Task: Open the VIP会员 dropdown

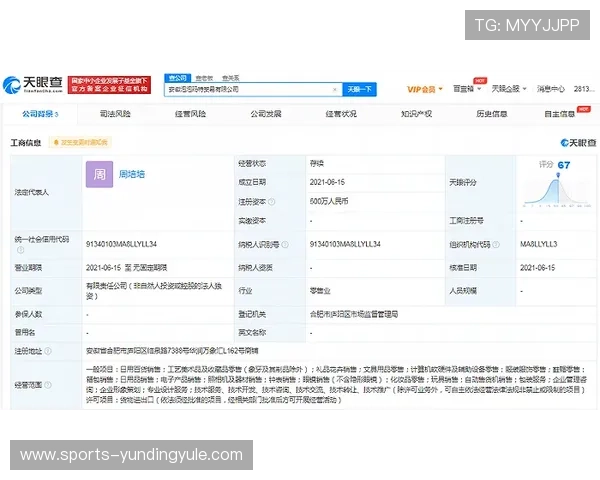Action: pos(425,89)
